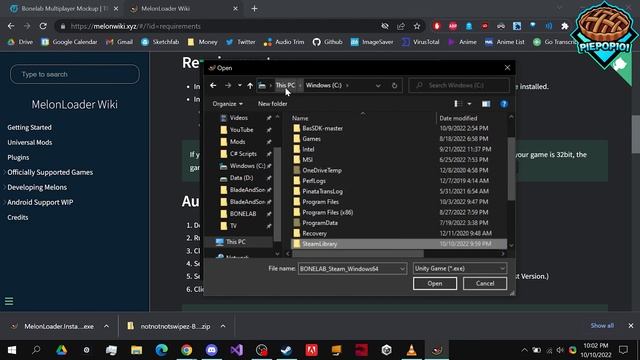Click the wiki Type to search box
The image size is (640, 360).
tap(75, 74)
